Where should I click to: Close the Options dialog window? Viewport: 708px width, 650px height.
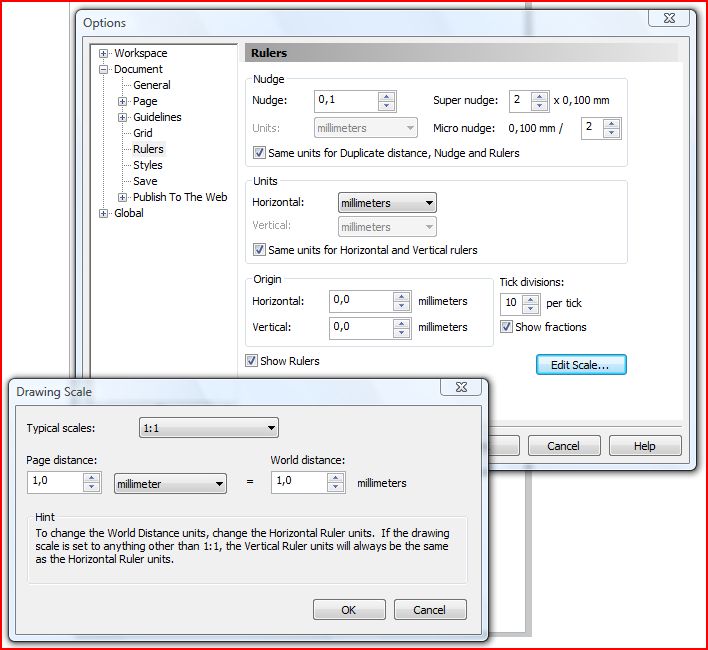669,18
